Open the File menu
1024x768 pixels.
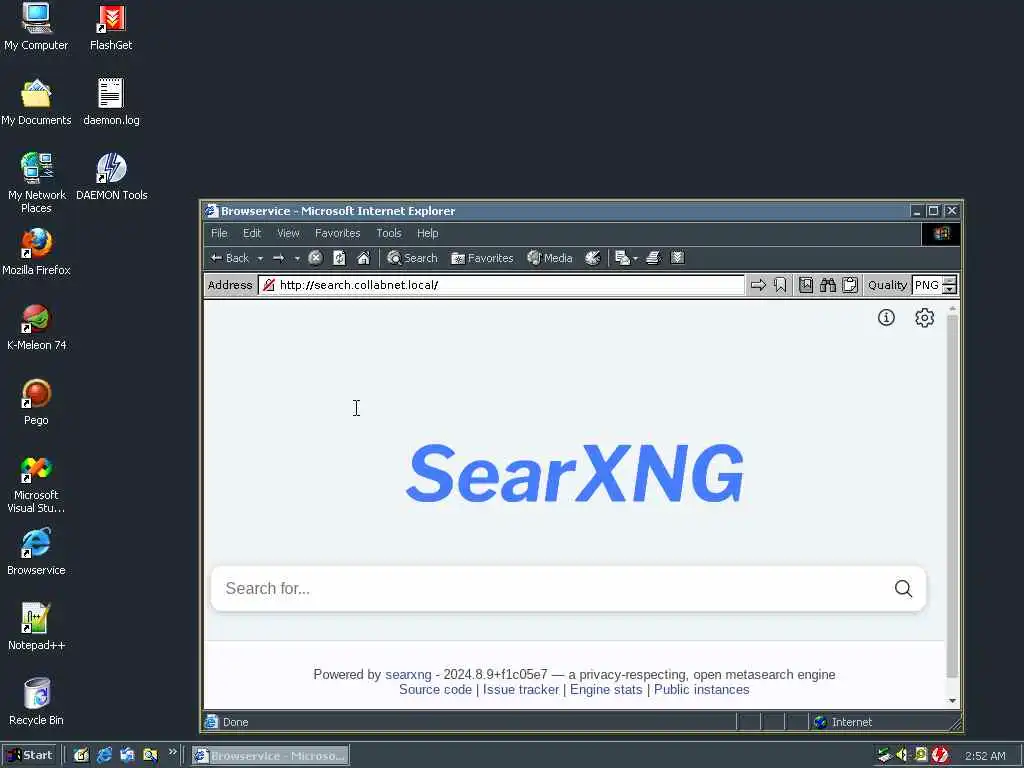pos(219,233)
